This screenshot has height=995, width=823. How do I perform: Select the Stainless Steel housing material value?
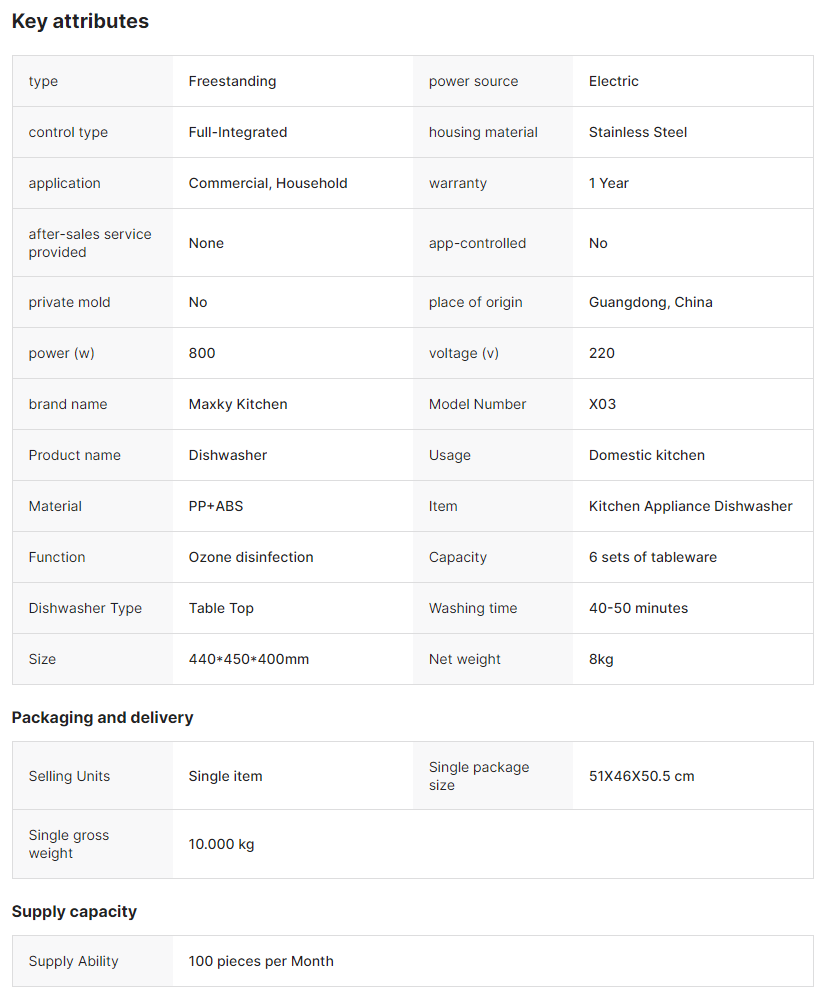click(638, 132)
